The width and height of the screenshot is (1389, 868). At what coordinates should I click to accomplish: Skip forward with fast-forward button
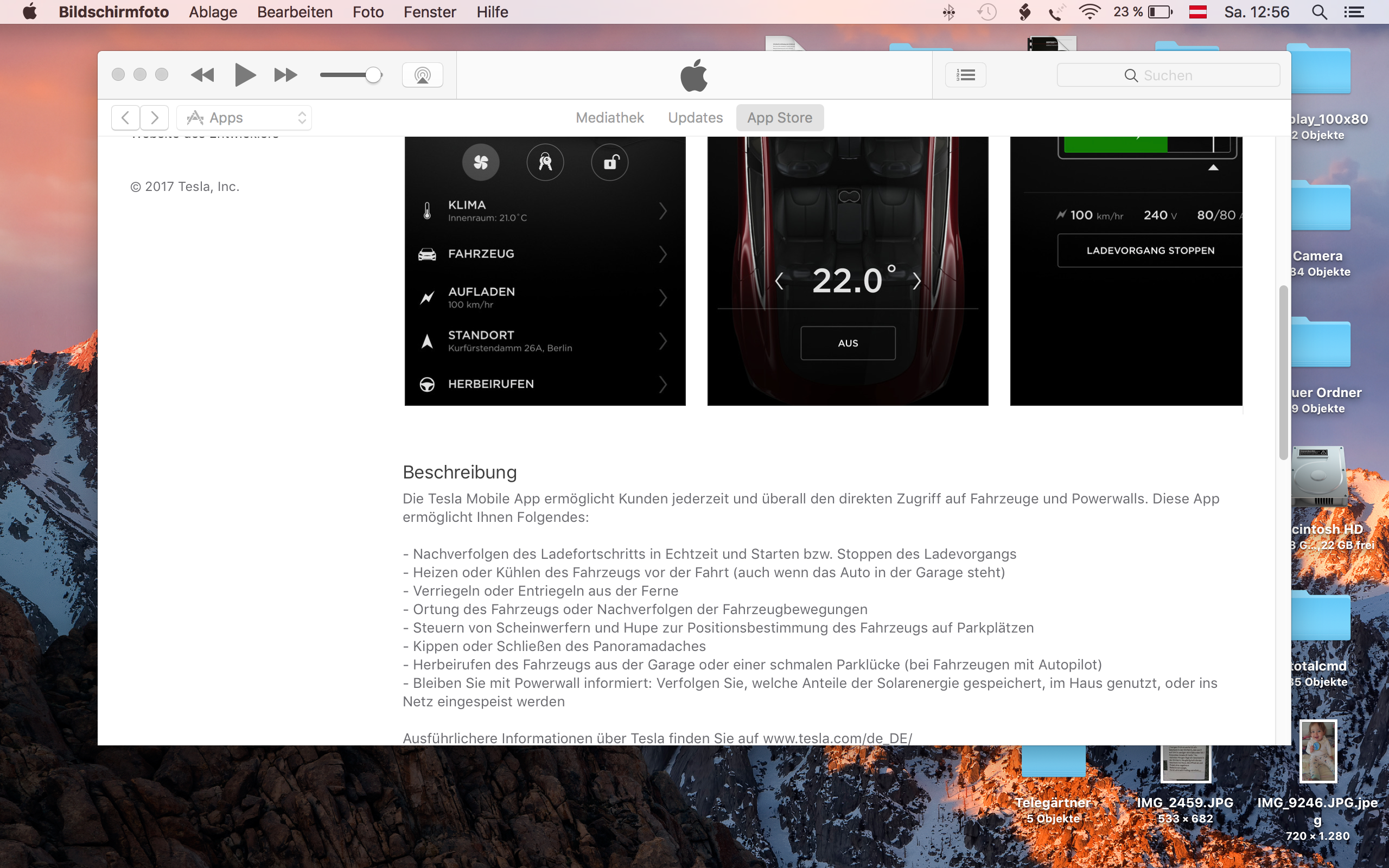(x=285, y=75)
